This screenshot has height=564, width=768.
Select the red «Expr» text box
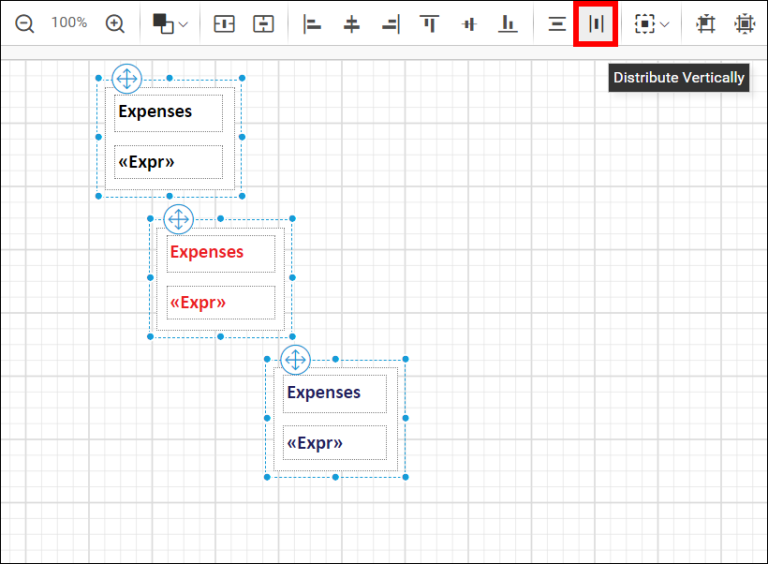click(220, 303)
